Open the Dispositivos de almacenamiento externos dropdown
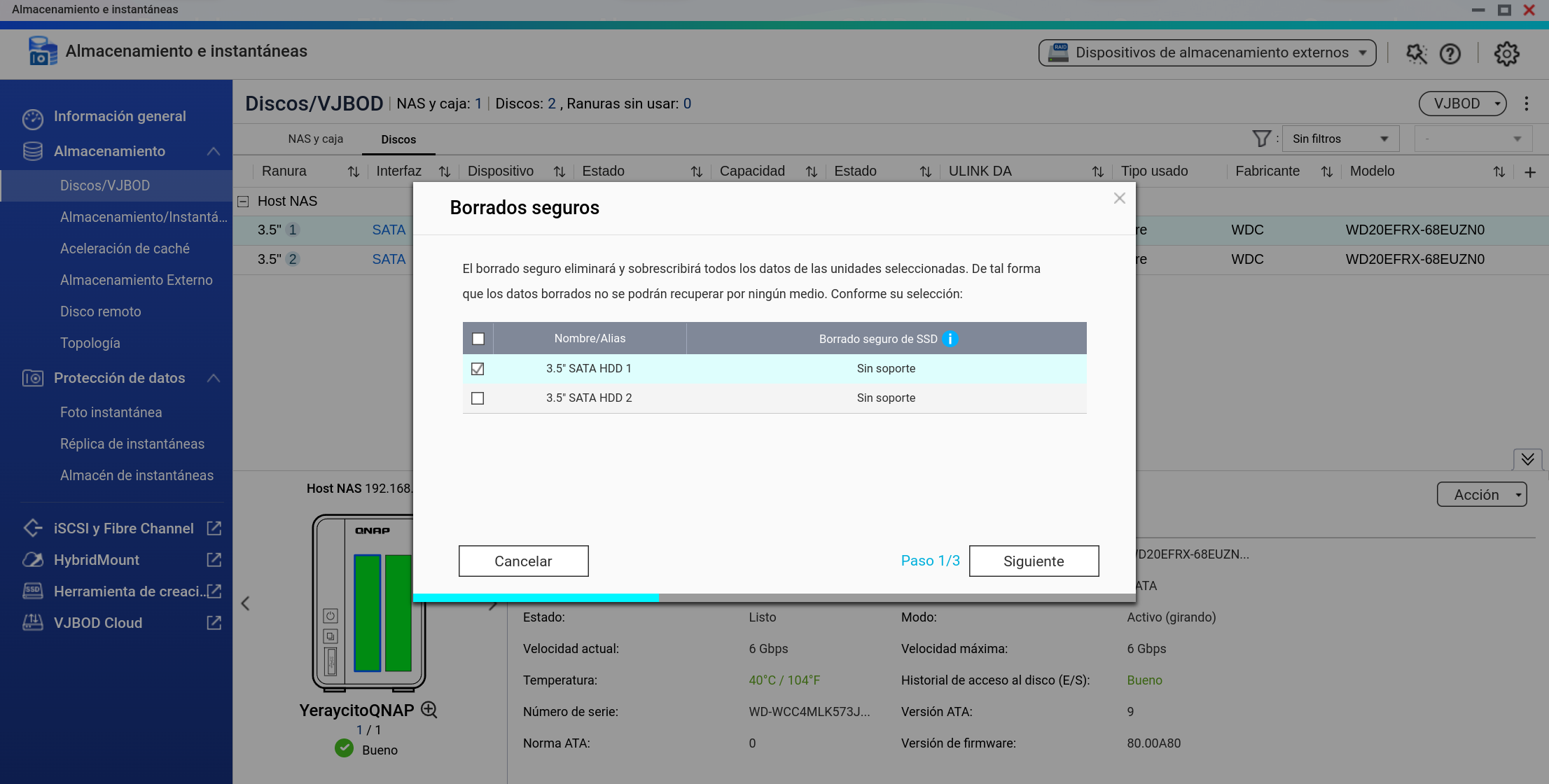This screenshot has height=784, width=1549. click(x=1207, y=52)
